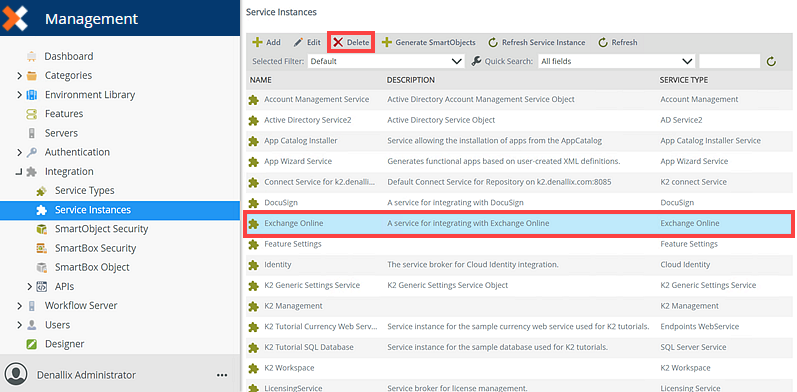Click the Quick Search text input field
Image resolution: width=797 pixels, height=392 pixels.
[x=729, y=62]
